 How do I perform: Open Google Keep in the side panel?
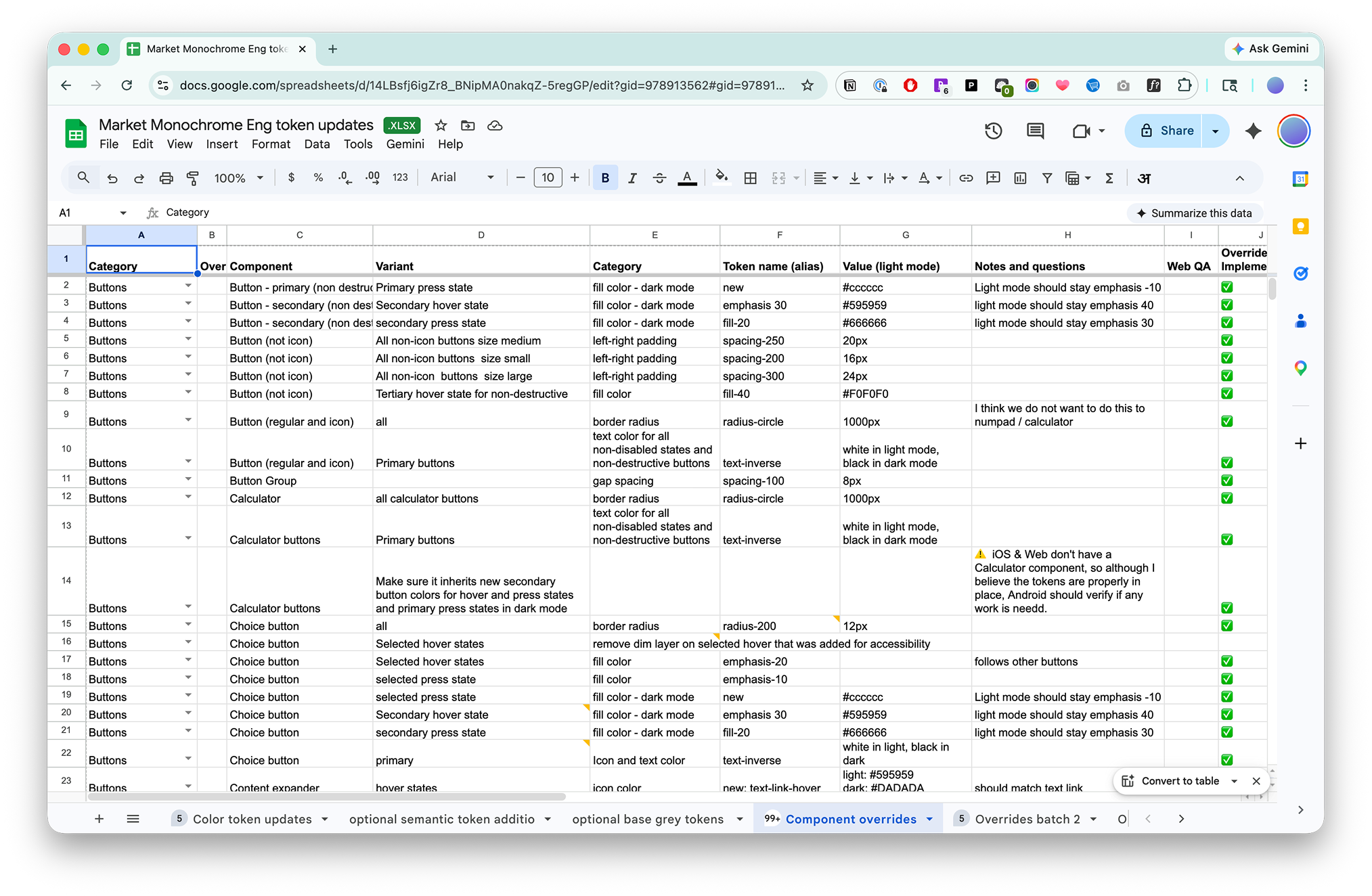[x=1300, y=227]
